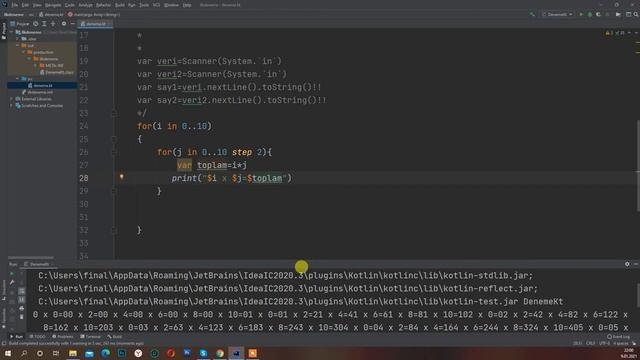Click Expand All icon in Project panel

tap(44, 24)
